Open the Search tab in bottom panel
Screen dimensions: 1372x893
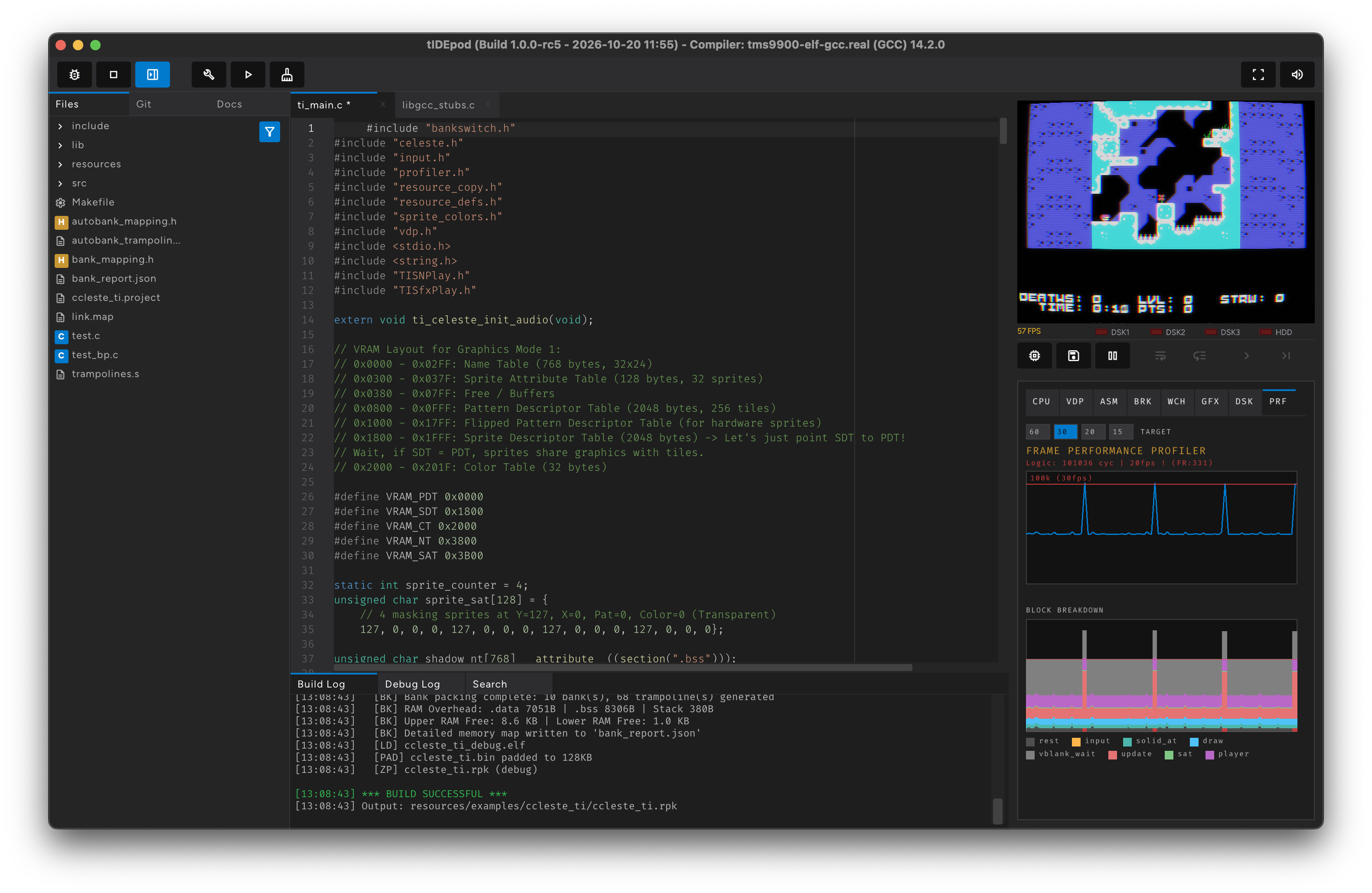click(x=490, y=684)
